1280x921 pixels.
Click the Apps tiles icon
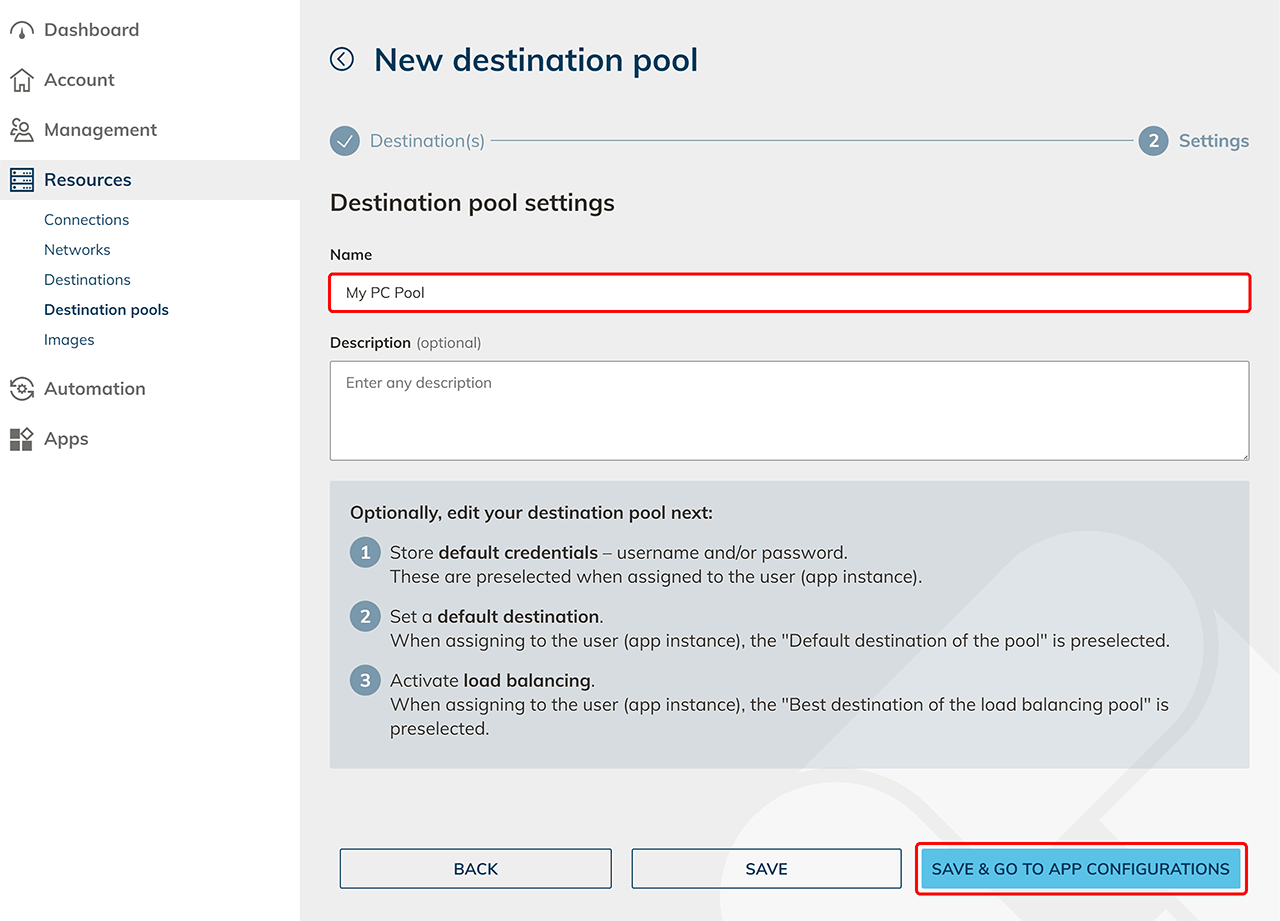(22, 439)
